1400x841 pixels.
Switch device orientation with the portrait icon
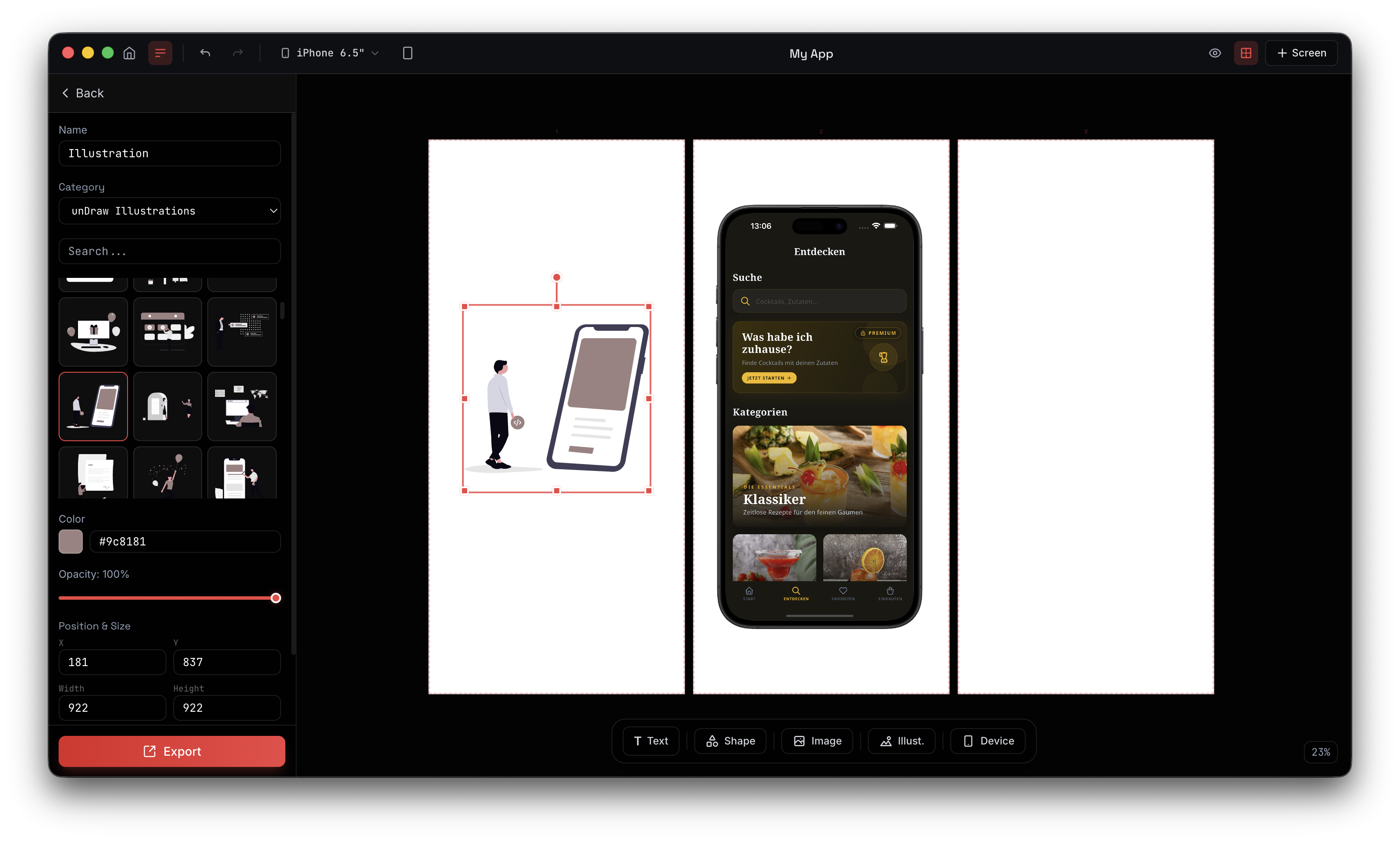point(407,53)
